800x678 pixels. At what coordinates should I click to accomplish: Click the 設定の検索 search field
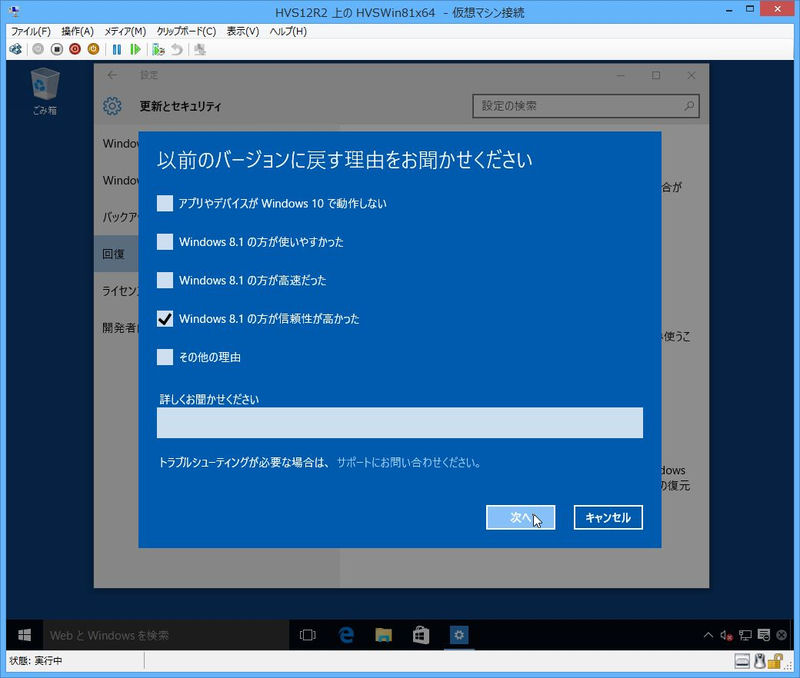(586, 106)
